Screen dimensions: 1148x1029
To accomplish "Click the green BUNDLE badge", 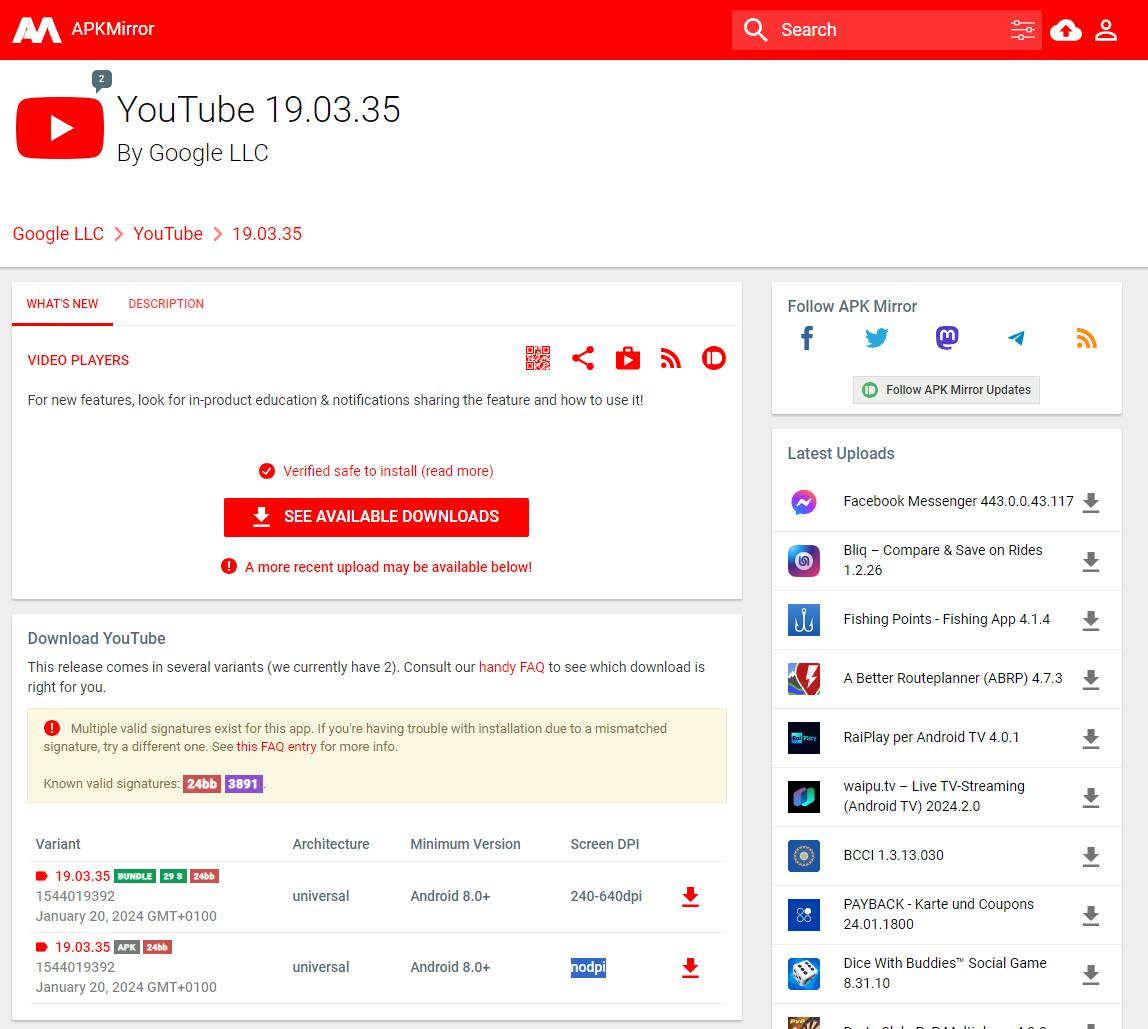I will [x=135, y=876].
